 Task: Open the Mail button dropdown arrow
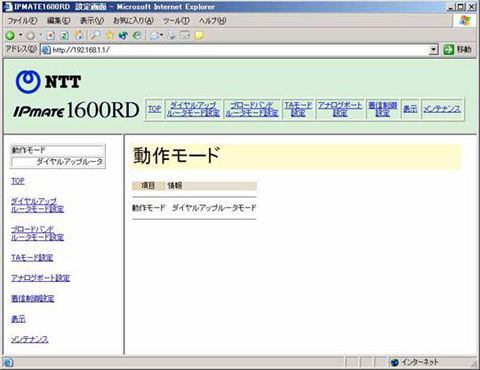tap(162, 35)
